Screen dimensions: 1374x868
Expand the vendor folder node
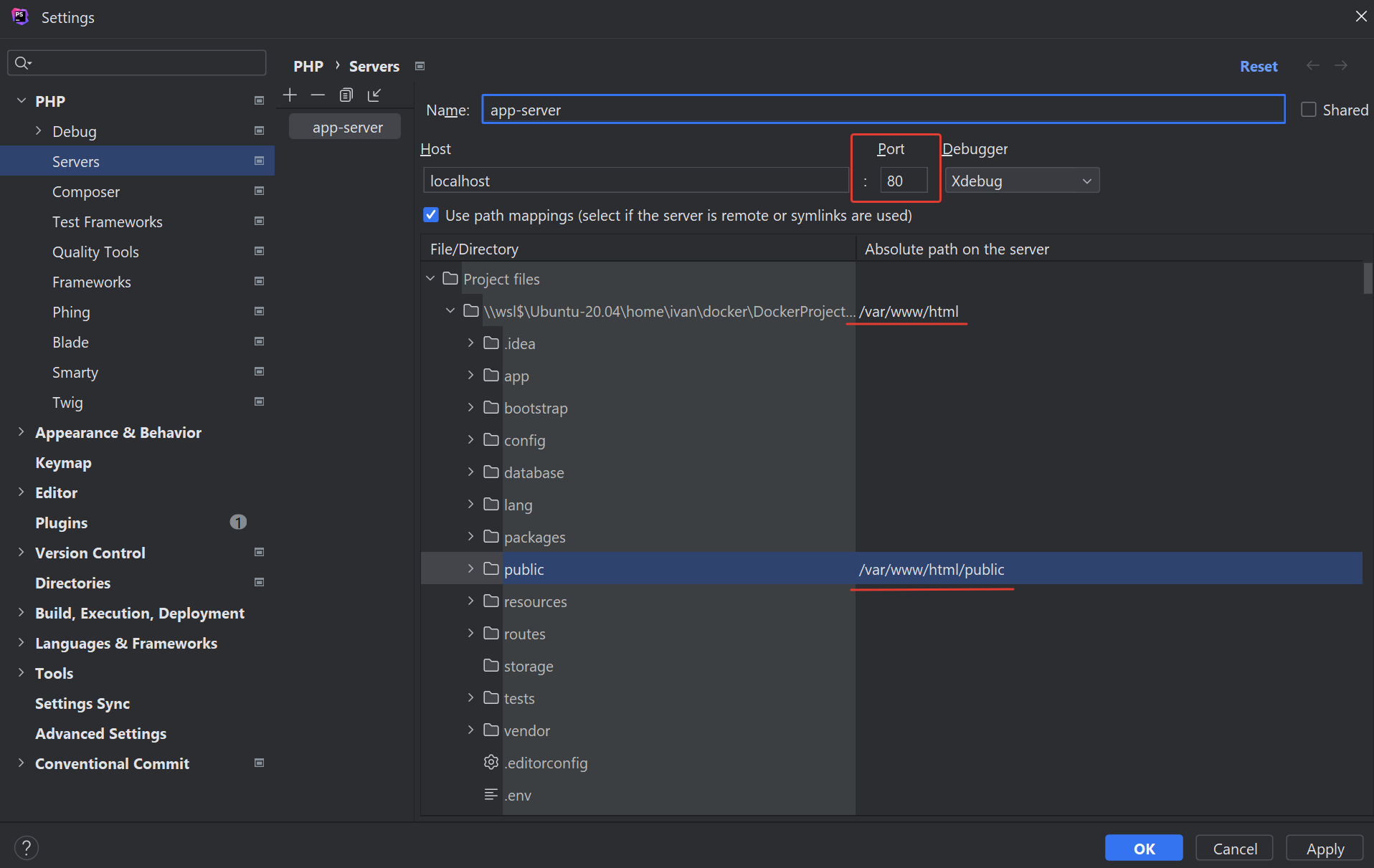[470, 730]
